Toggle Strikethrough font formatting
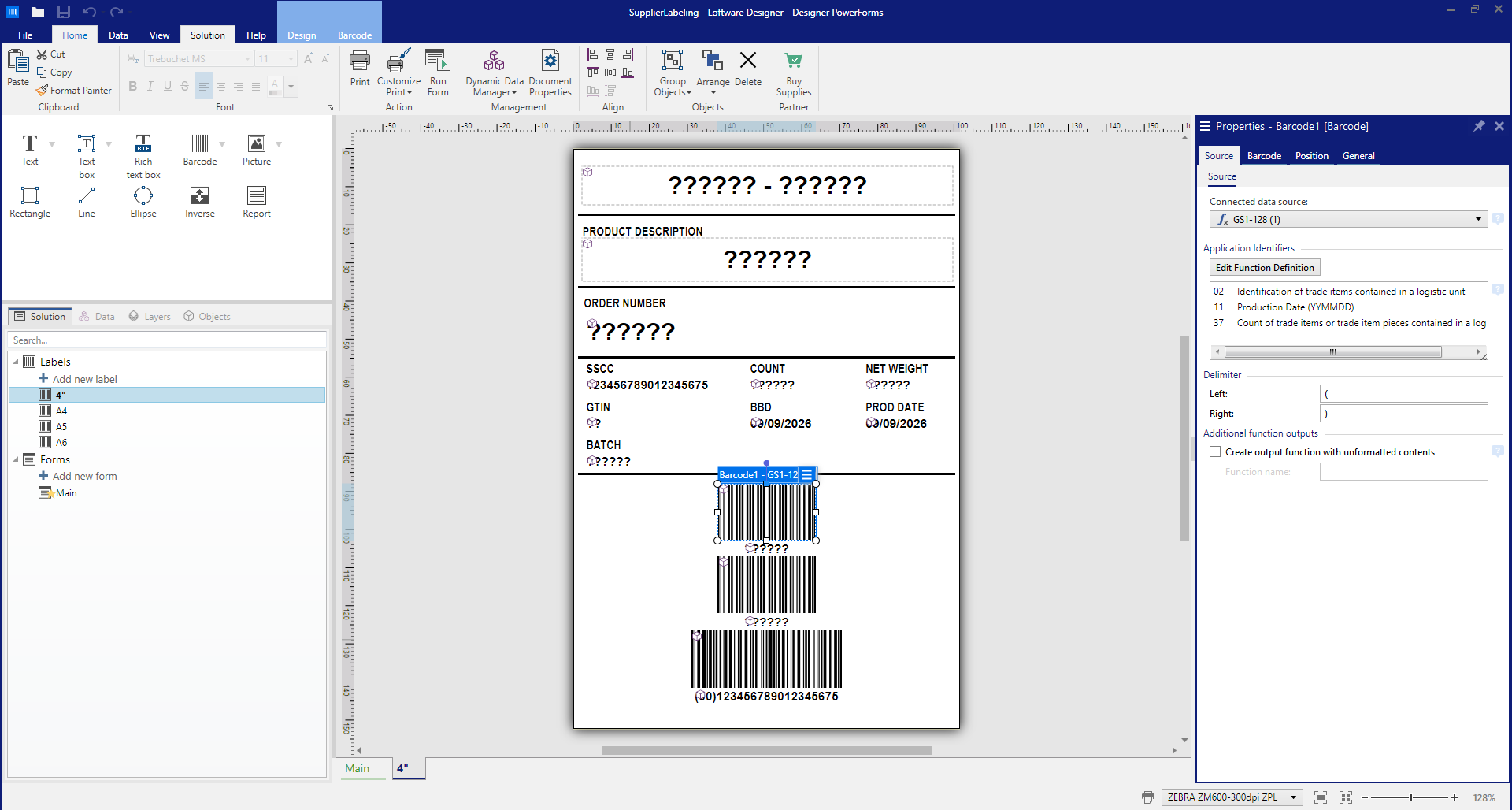 184,86
